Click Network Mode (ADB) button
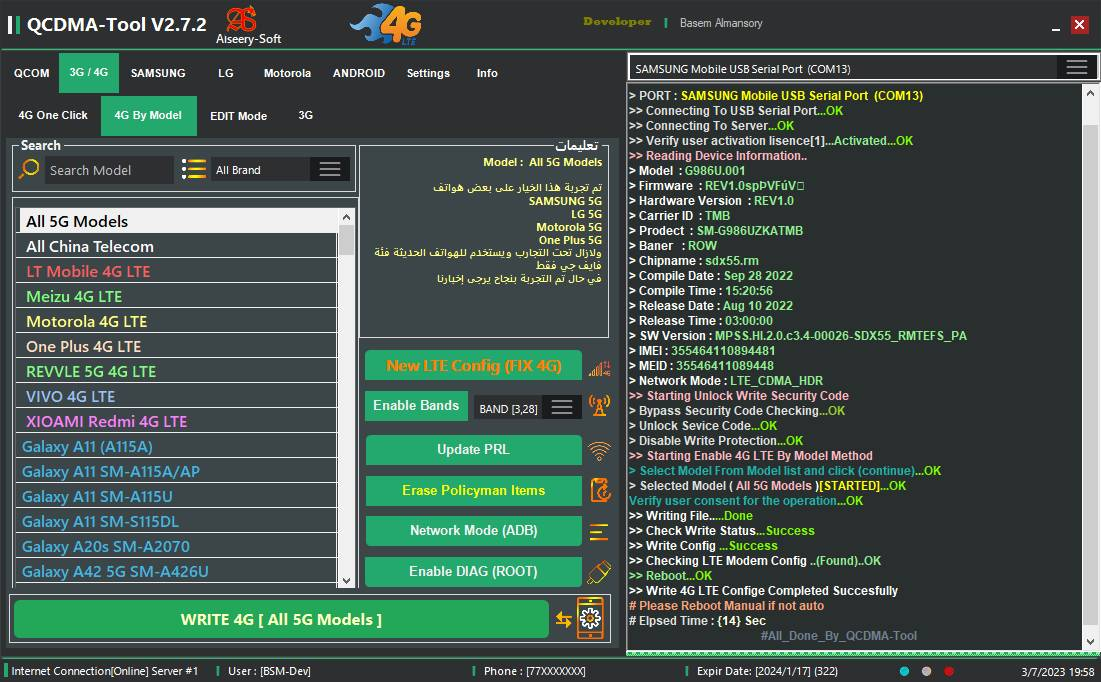 473,531
